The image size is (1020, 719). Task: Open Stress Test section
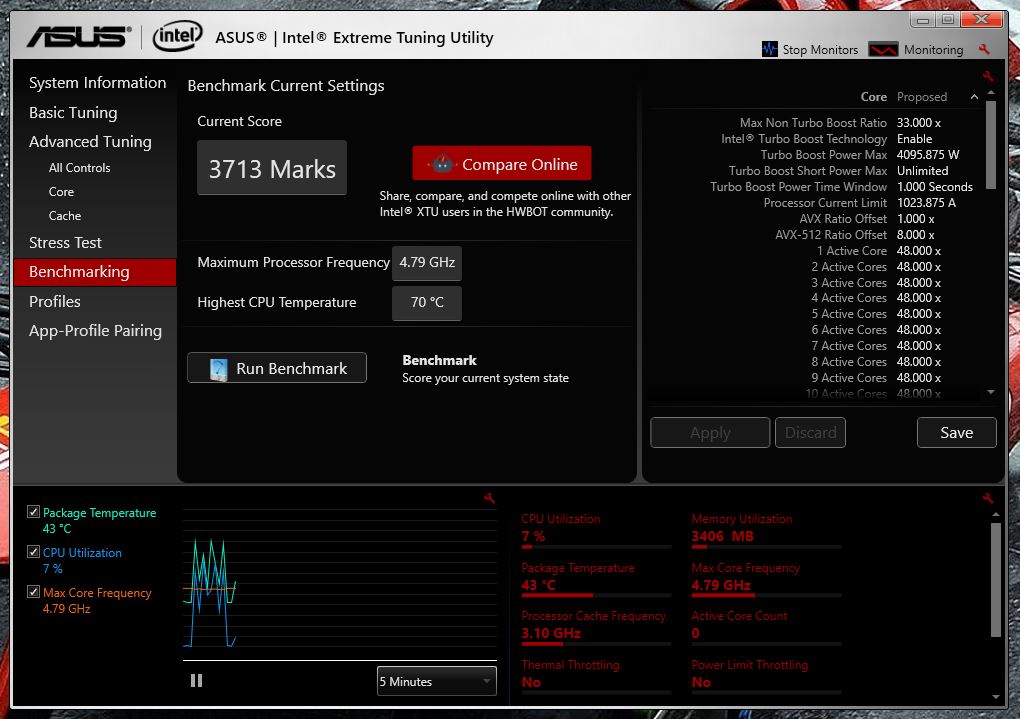point(65,243)
